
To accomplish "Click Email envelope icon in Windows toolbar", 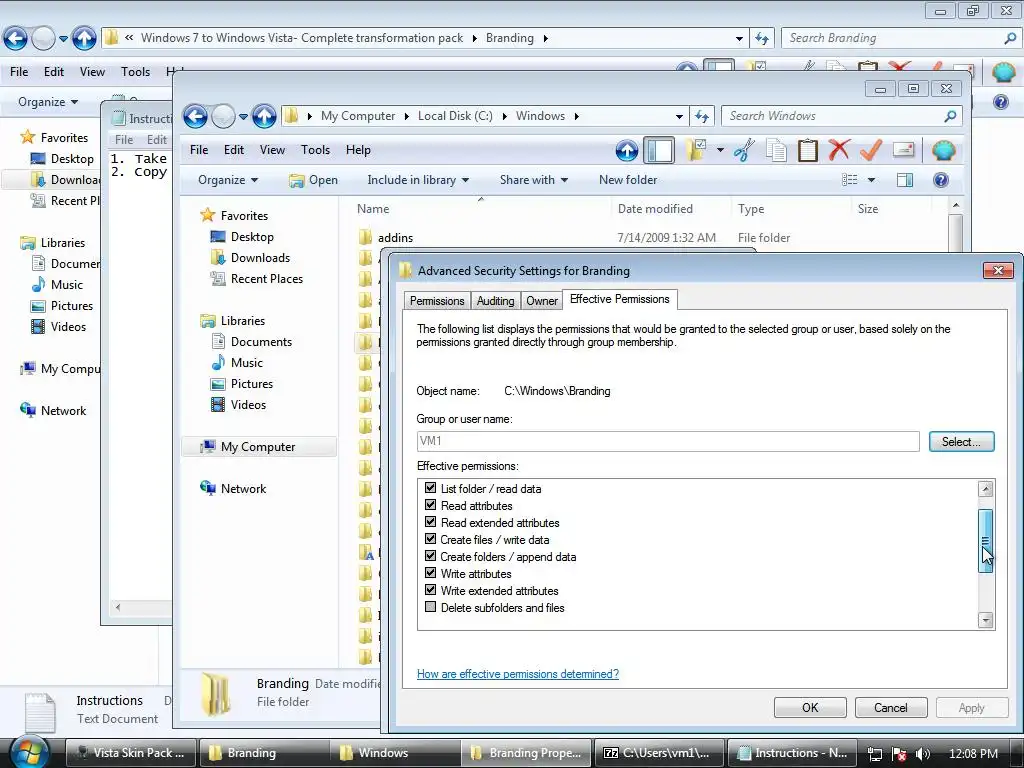I will click(903, 150).
